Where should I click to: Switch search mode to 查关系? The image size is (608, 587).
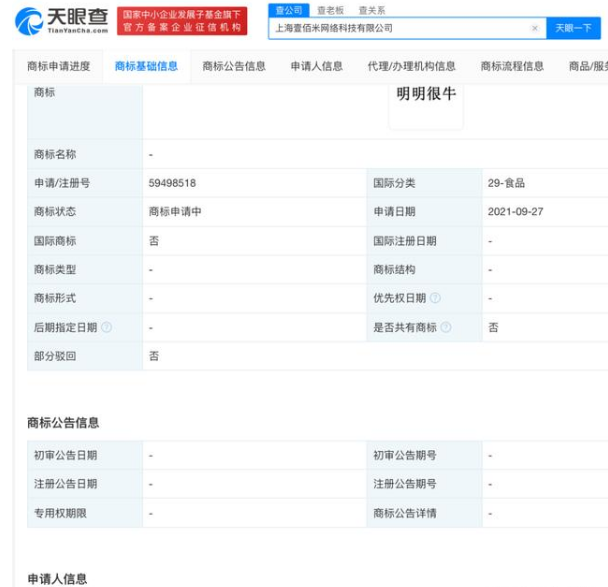pyautogui.click(x=371, y=10)
